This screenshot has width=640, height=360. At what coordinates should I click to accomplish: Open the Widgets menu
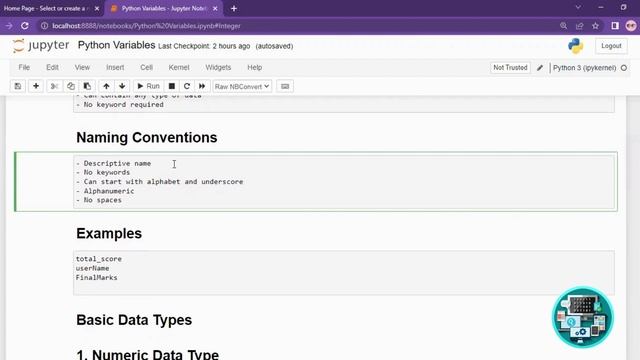tap(218, 67)
